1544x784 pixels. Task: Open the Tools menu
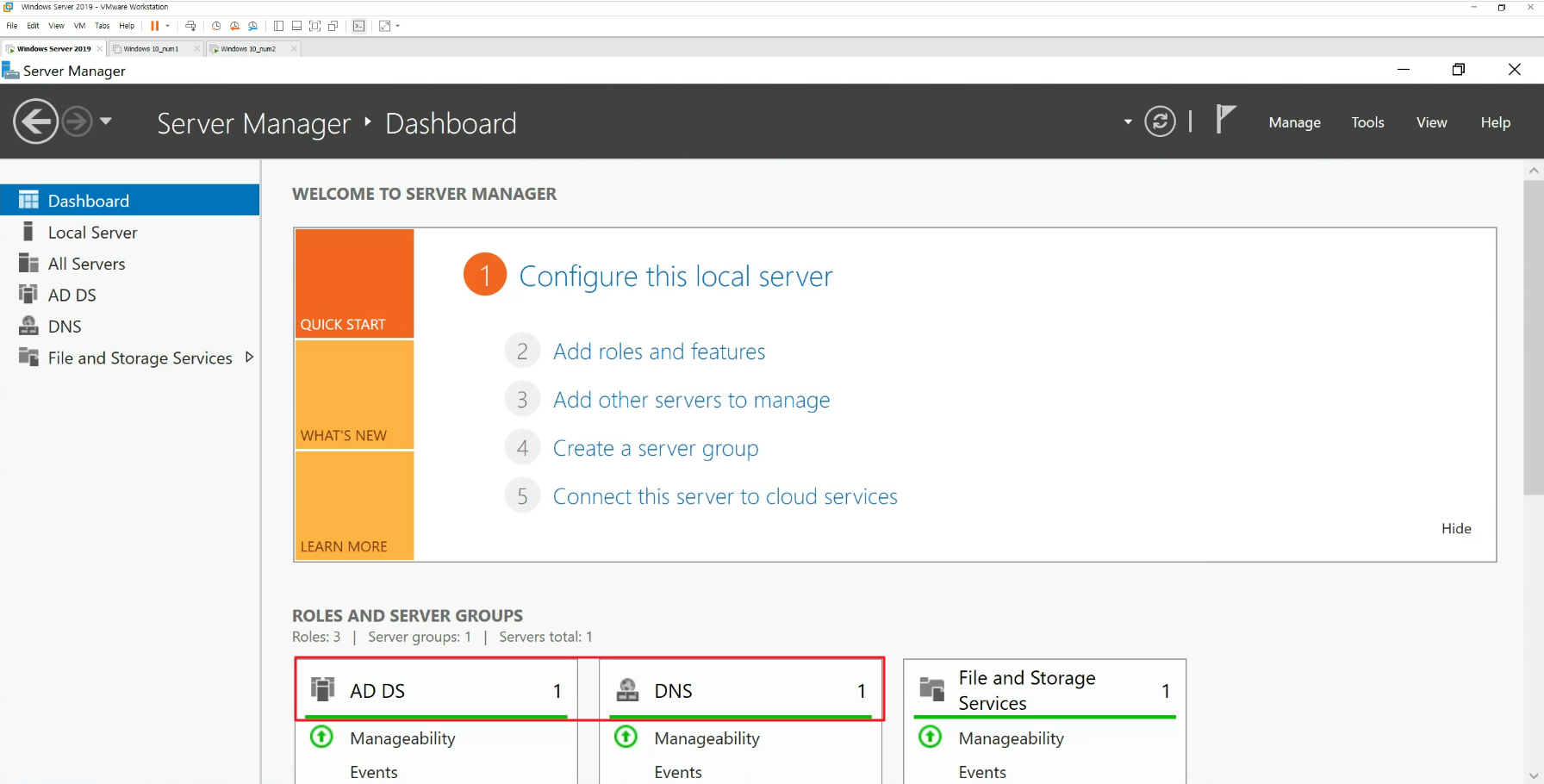click(x=1367, y=122)
